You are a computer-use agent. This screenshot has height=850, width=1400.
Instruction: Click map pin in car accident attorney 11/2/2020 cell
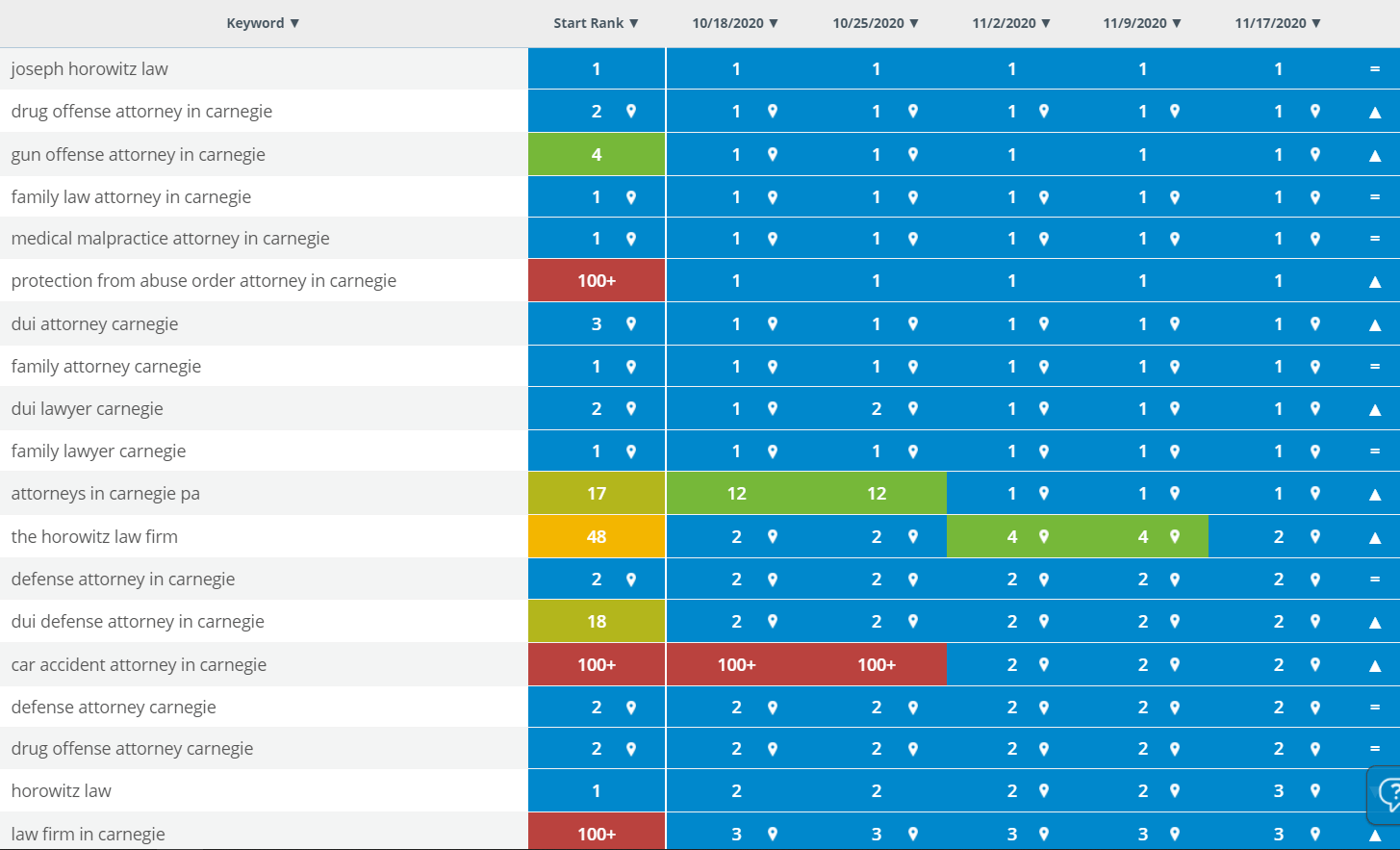coord(1044,664)
